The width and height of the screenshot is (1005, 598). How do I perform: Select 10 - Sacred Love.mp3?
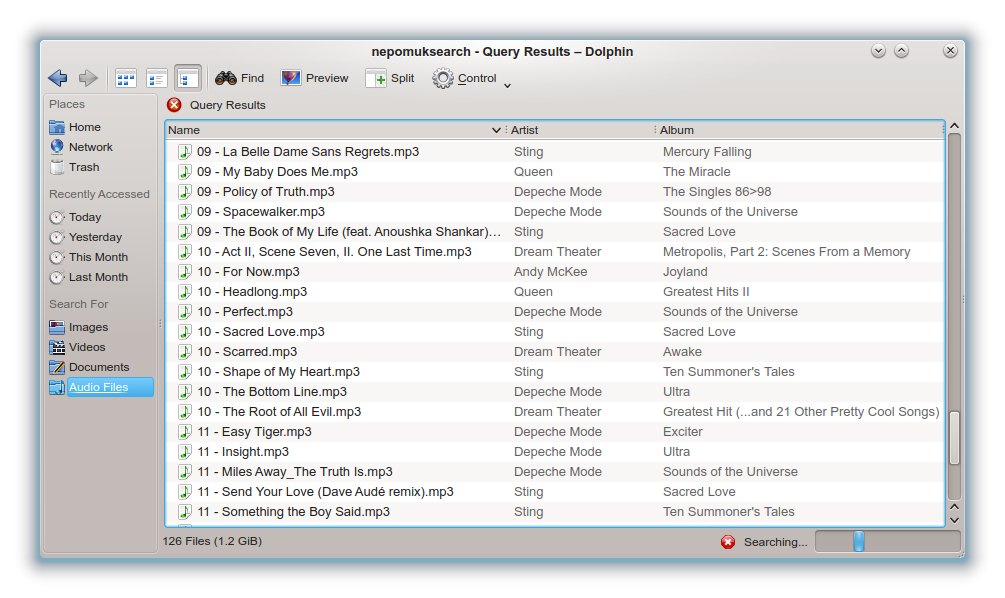[x=260, y=331]
